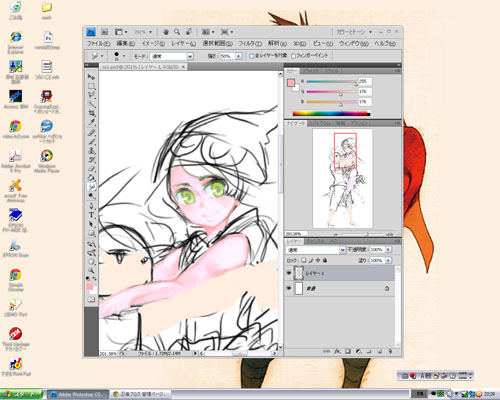The height and width of the screenshot is (400, 500).
Task: Select the Zoom tool in toolbox
Action: coord(91,271)
